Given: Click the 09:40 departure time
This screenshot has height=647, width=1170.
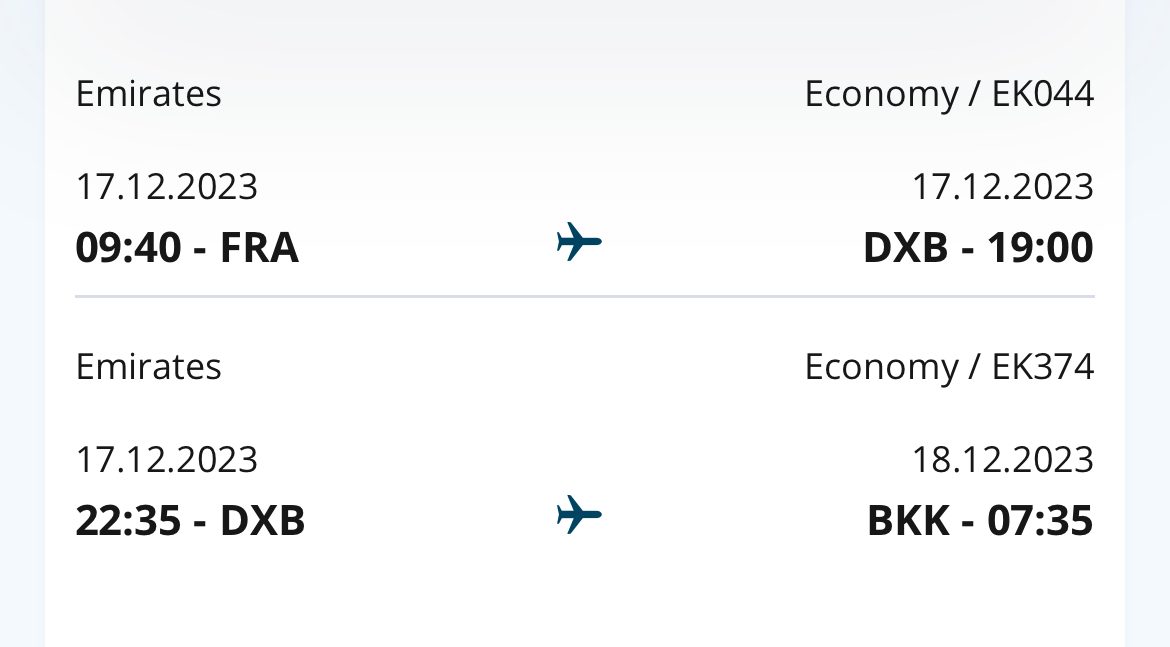Looking at the screenshot, I should (128, 248).
